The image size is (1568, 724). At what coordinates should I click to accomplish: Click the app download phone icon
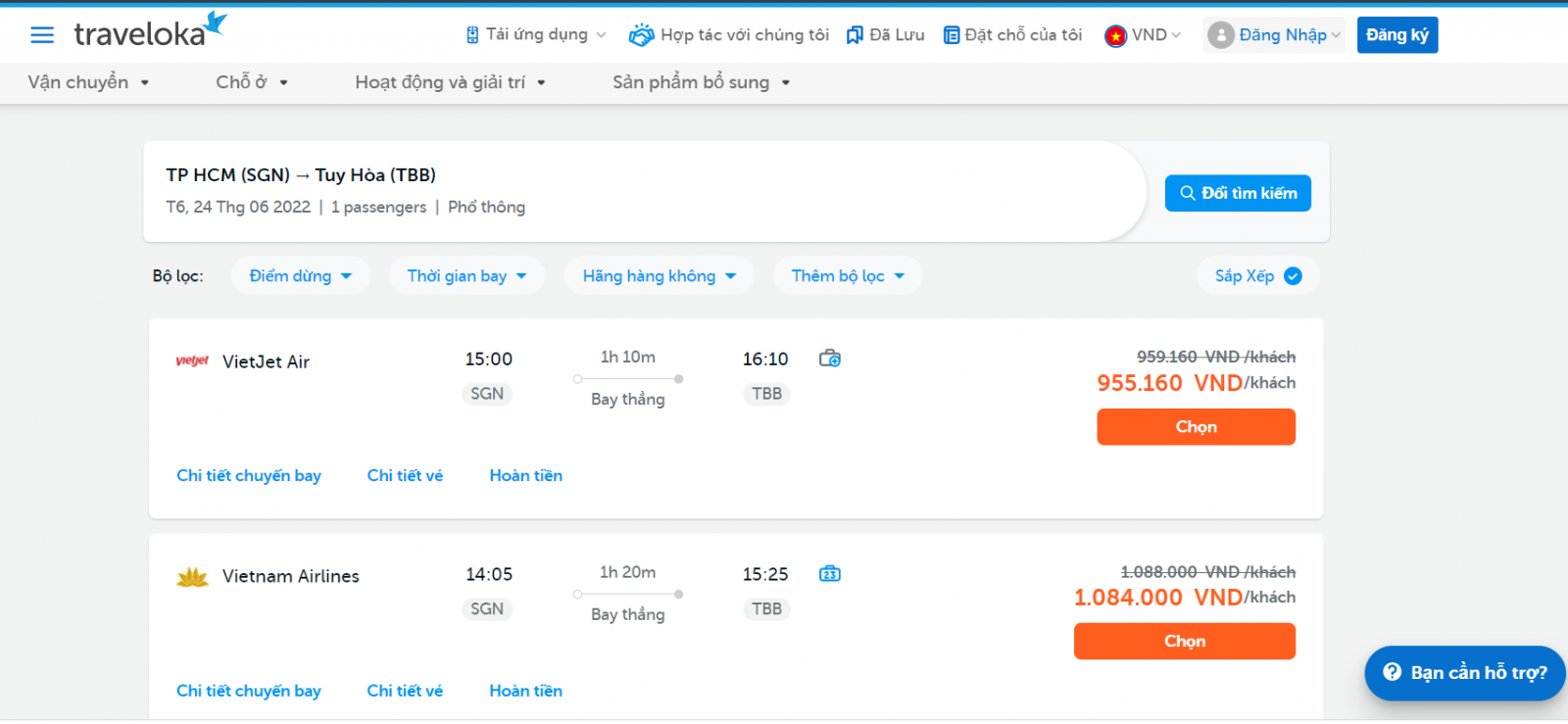click(x=472, y=35)
